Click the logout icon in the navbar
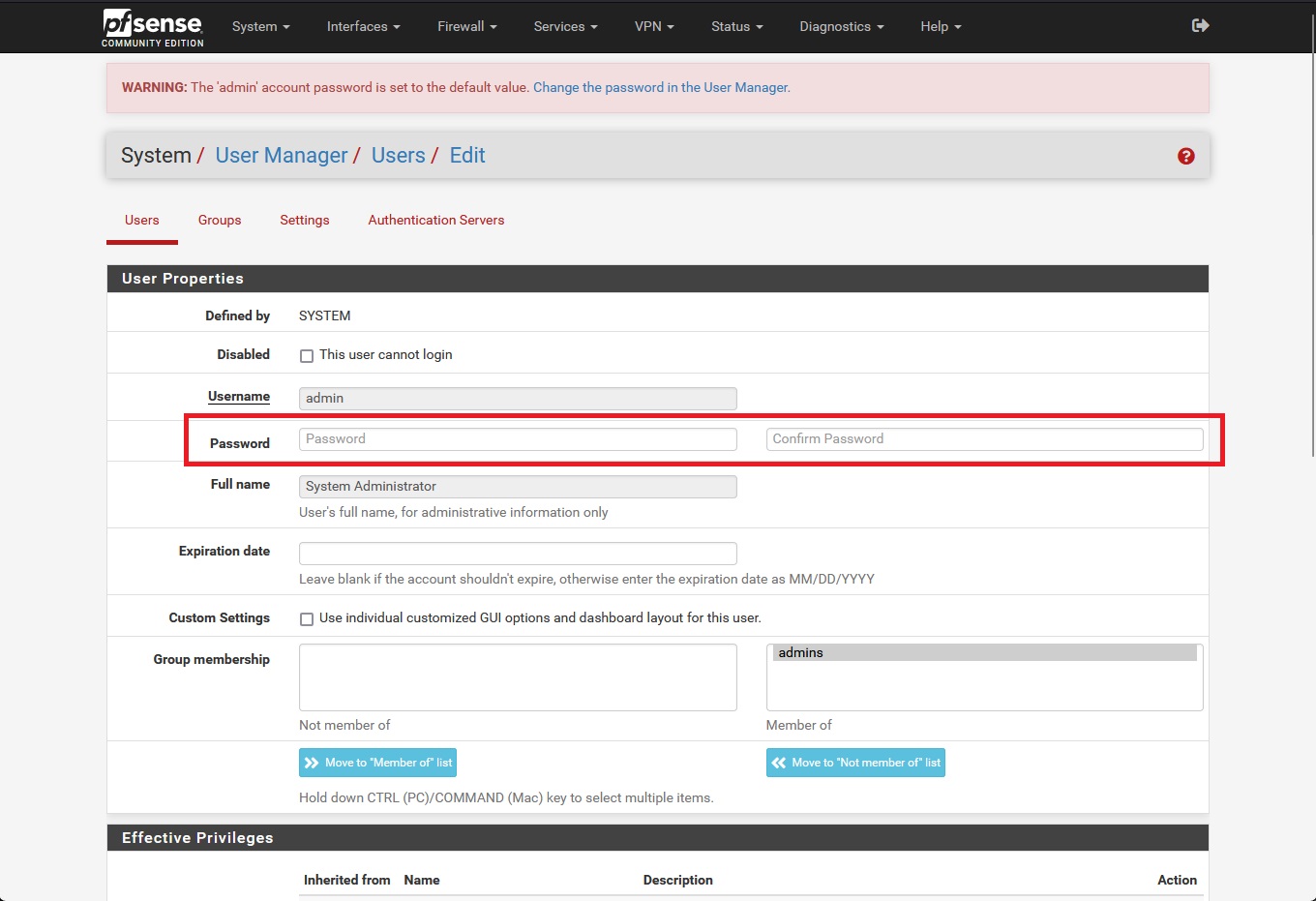 [x=1200, y=25]
